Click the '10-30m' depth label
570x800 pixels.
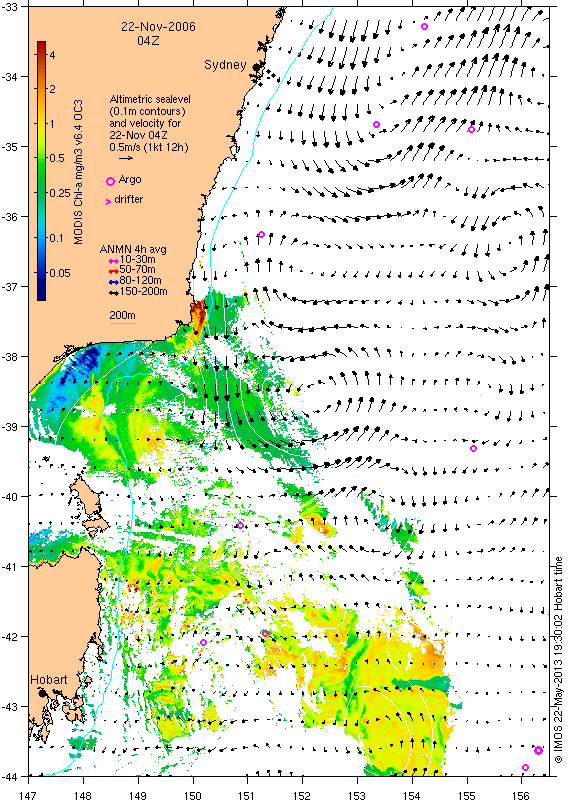point(137,260)
